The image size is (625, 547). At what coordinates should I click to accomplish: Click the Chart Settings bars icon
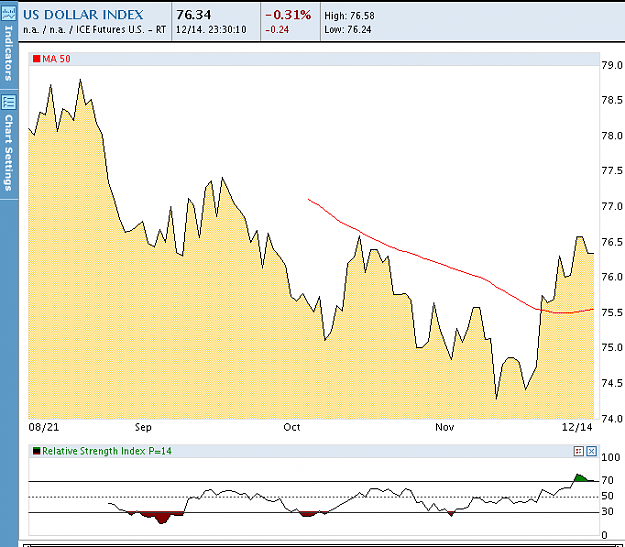tap(8, 102)
